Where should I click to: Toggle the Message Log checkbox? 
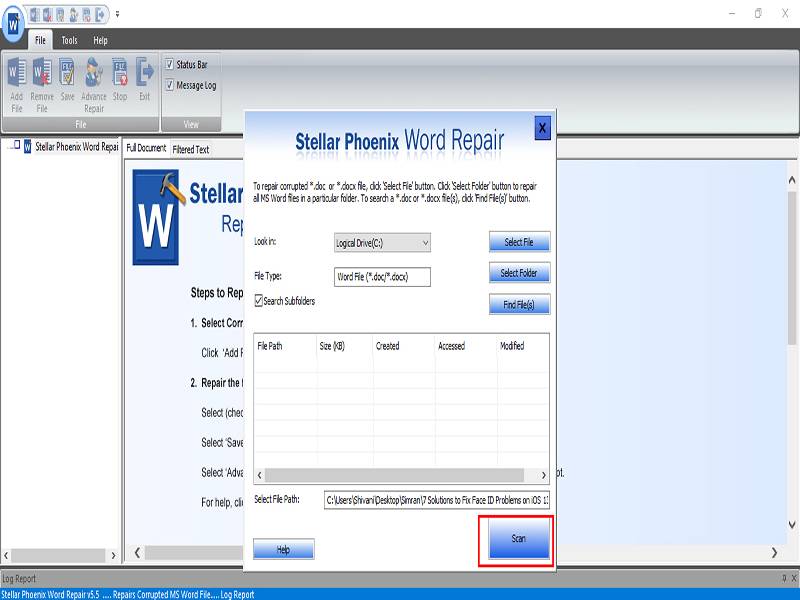(x=169, y=85)
